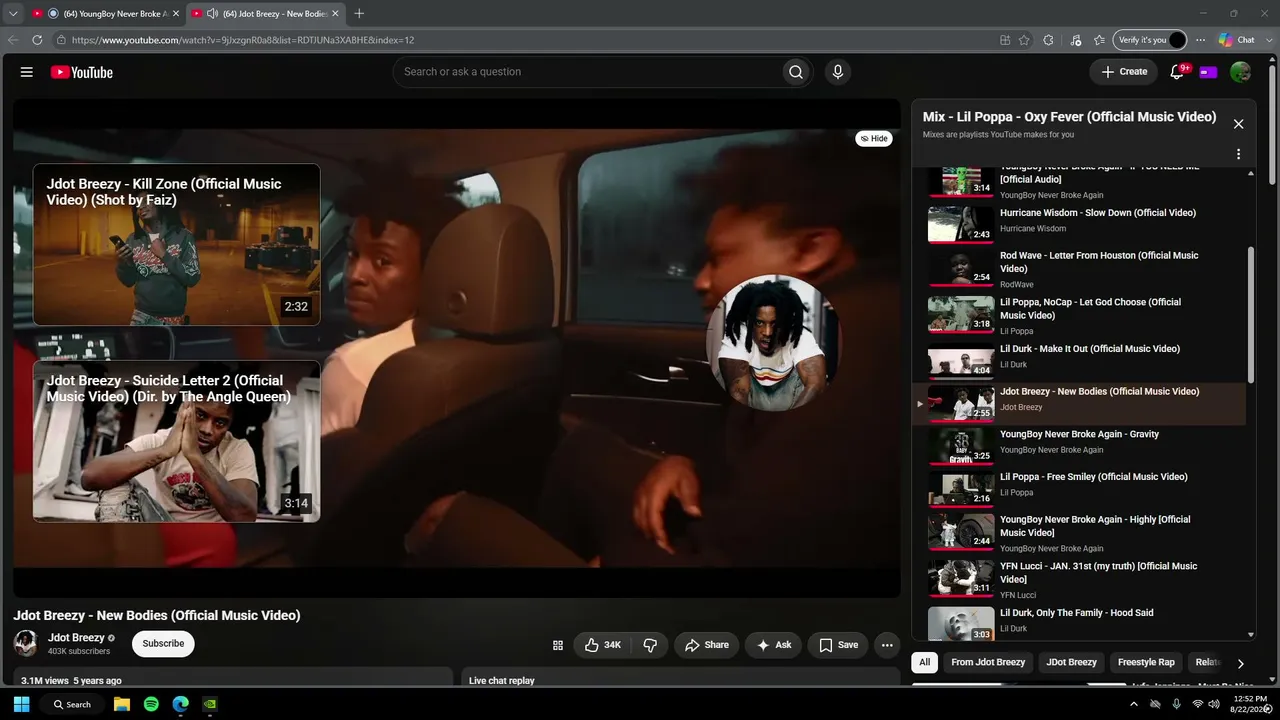The image size is (1280, 720).
Task: Click the purple icon beside notifications
Action: point(1208,72)
